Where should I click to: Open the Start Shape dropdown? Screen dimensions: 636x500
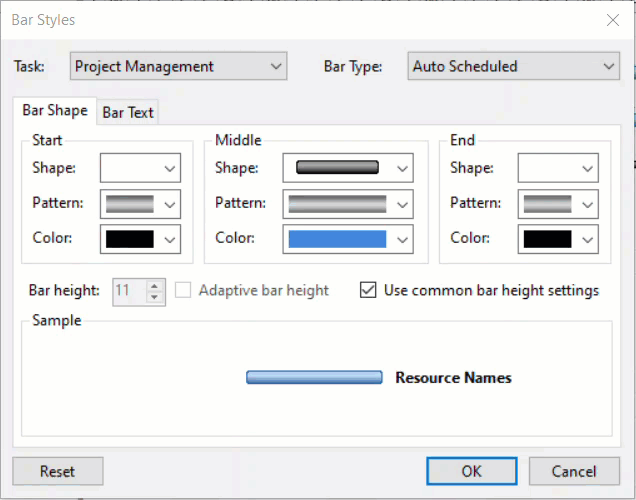[140, 168]
